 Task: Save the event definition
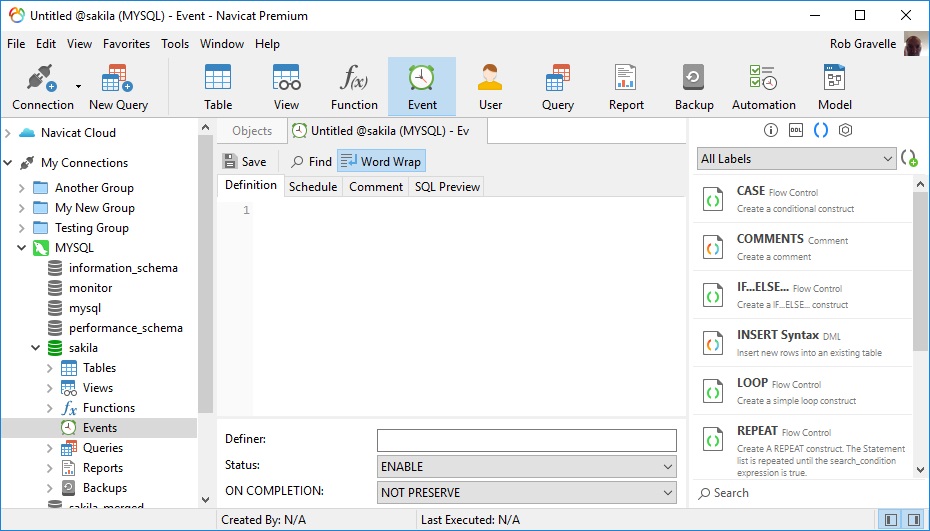[244, 161]
